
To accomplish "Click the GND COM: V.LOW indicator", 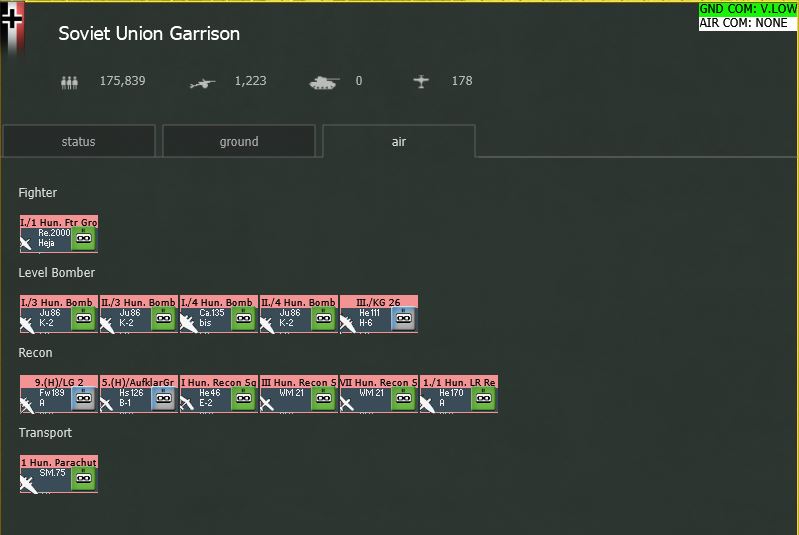I will [748, 9].
